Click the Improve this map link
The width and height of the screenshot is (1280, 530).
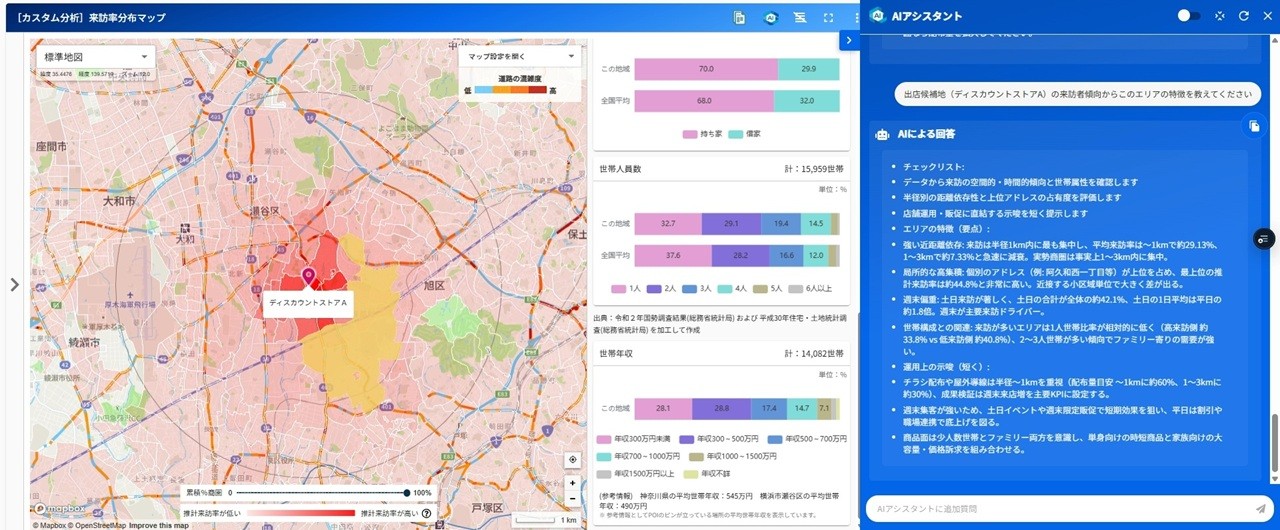click(159, 525)
